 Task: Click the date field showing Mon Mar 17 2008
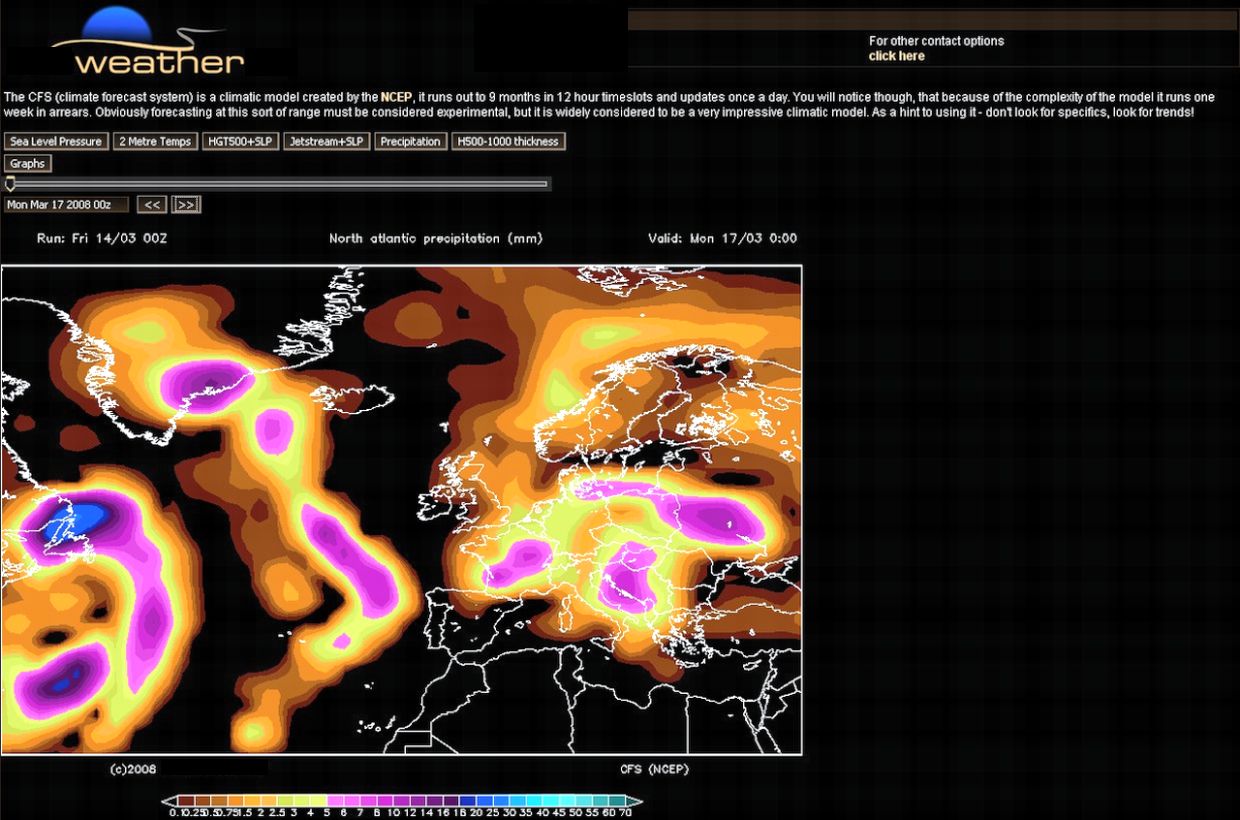66,204
